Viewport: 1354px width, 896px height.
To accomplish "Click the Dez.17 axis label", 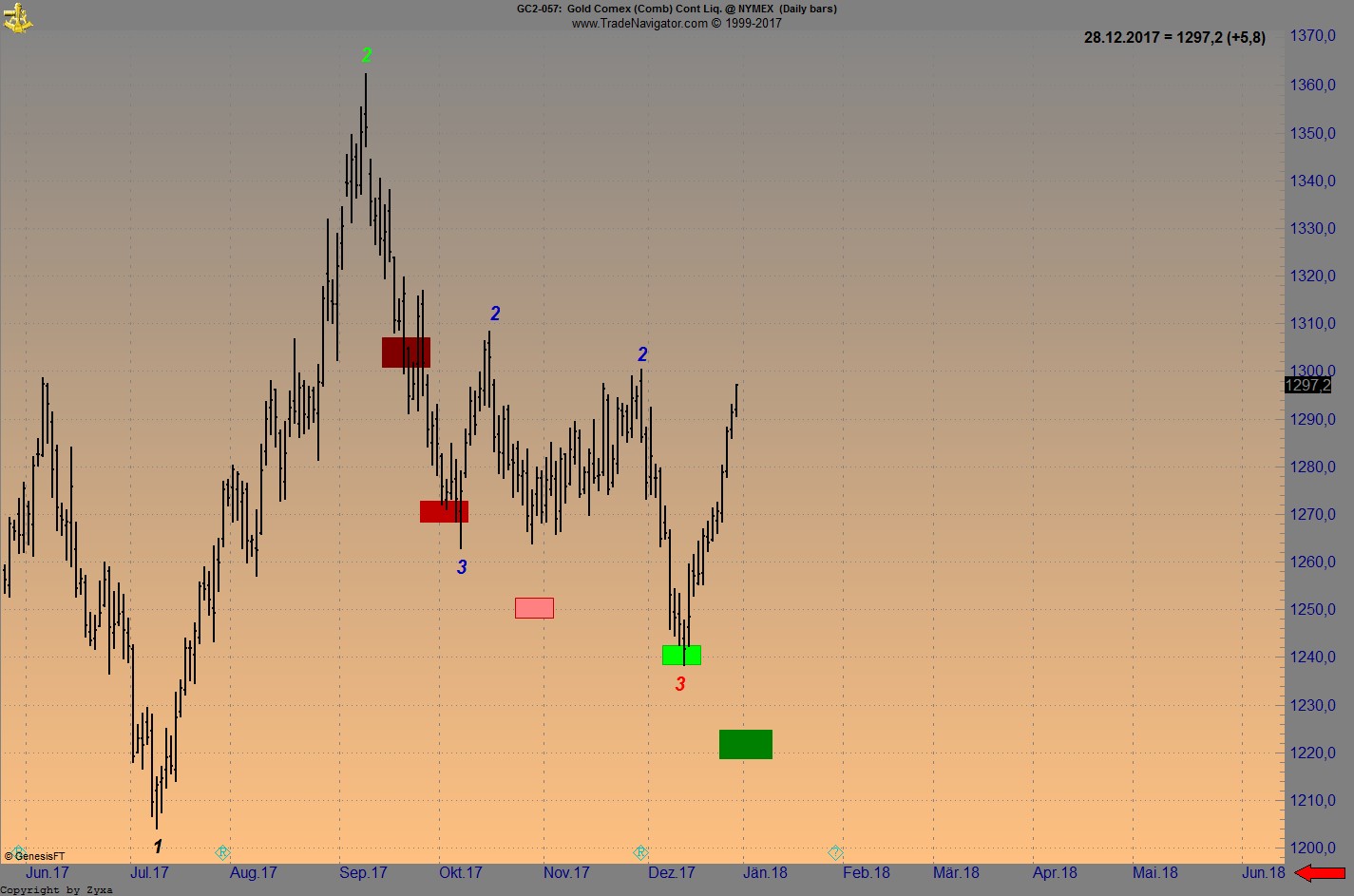I will click(672, 872).
